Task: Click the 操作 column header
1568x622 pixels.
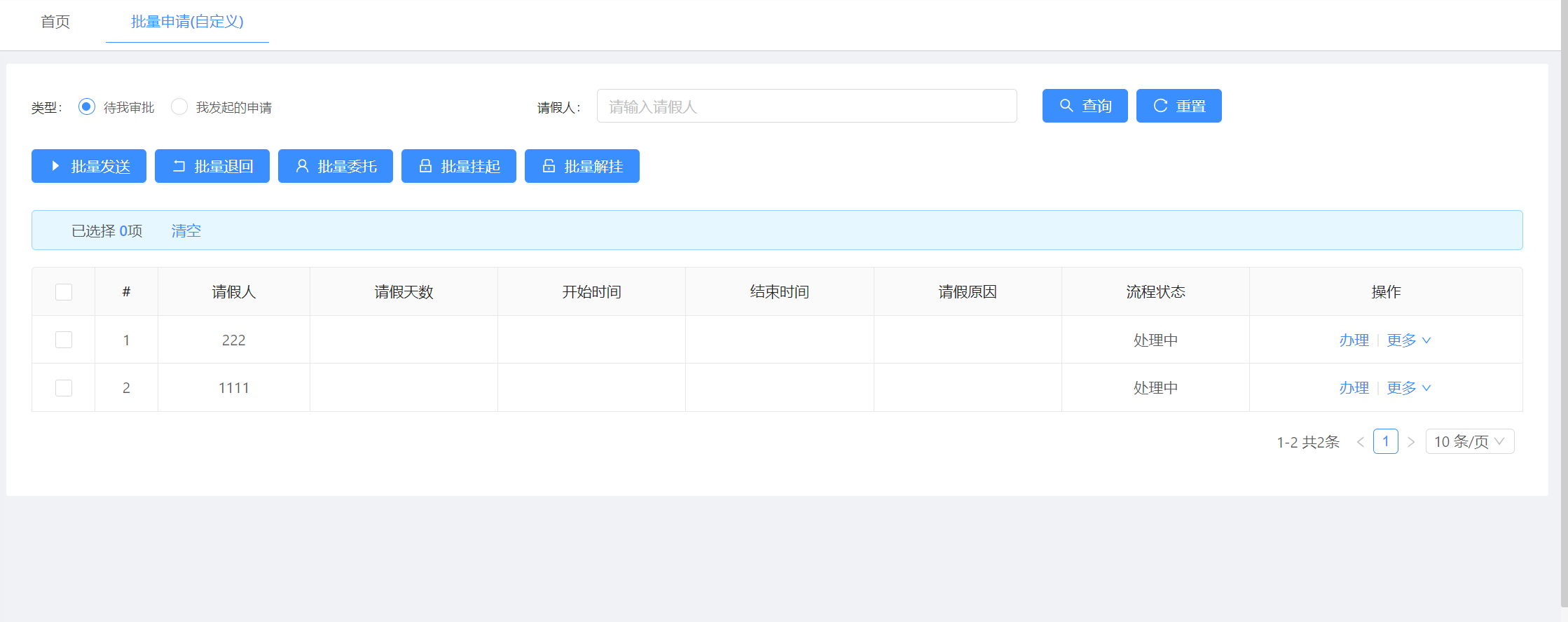Action: (1387, 291)
